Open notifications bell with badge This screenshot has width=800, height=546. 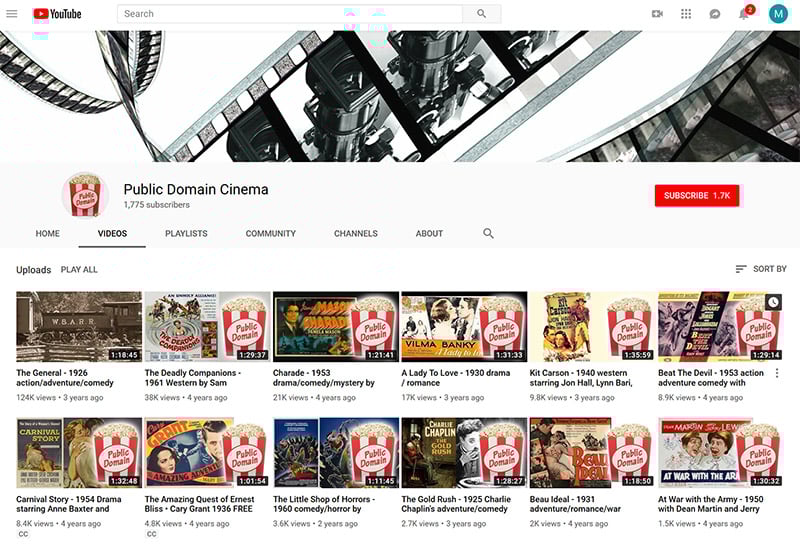744,13
